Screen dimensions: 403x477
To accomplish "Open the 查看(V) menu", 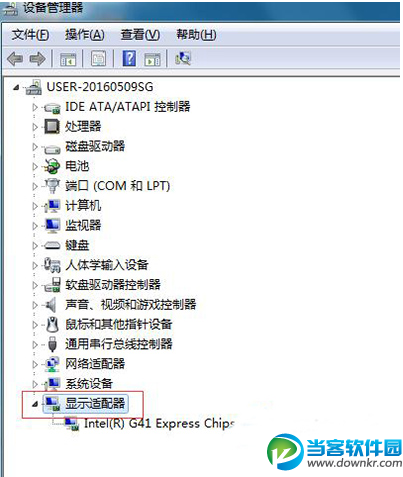I will 140,35.
